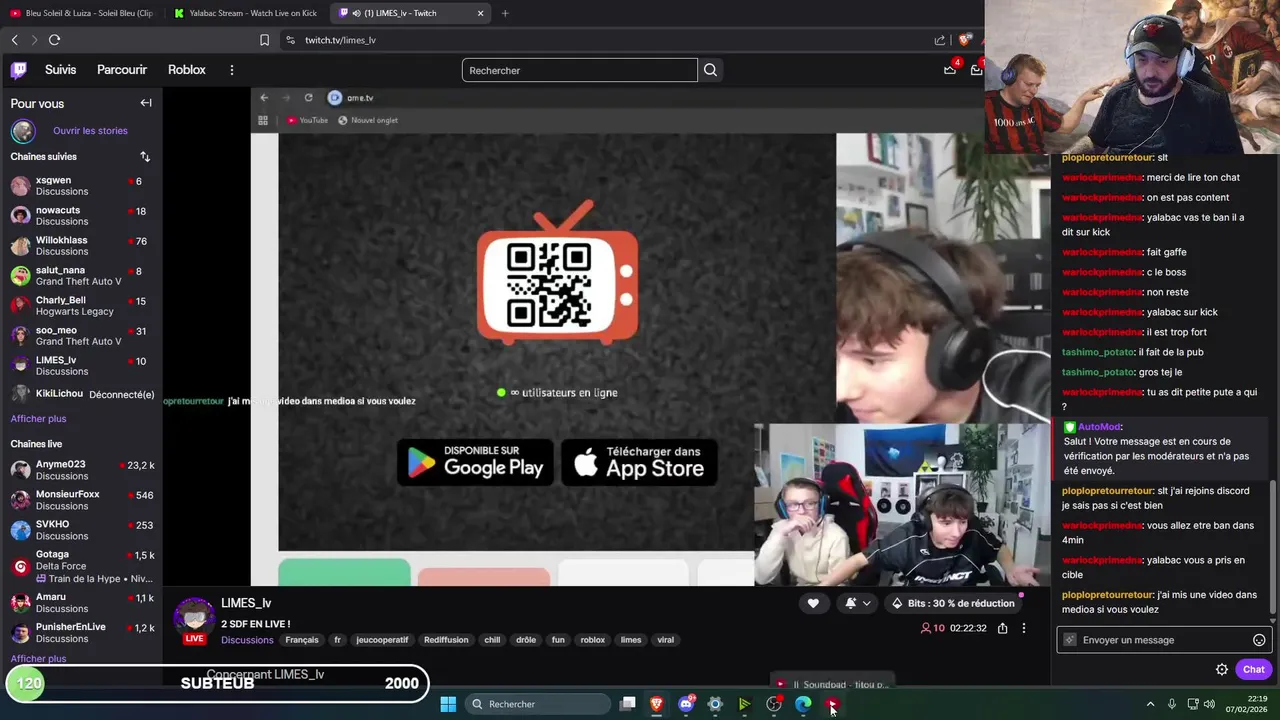The width and height of the screenshot is (1280, 720).
Task: Open the Parcourir menu item
Action: coord(122,70)
